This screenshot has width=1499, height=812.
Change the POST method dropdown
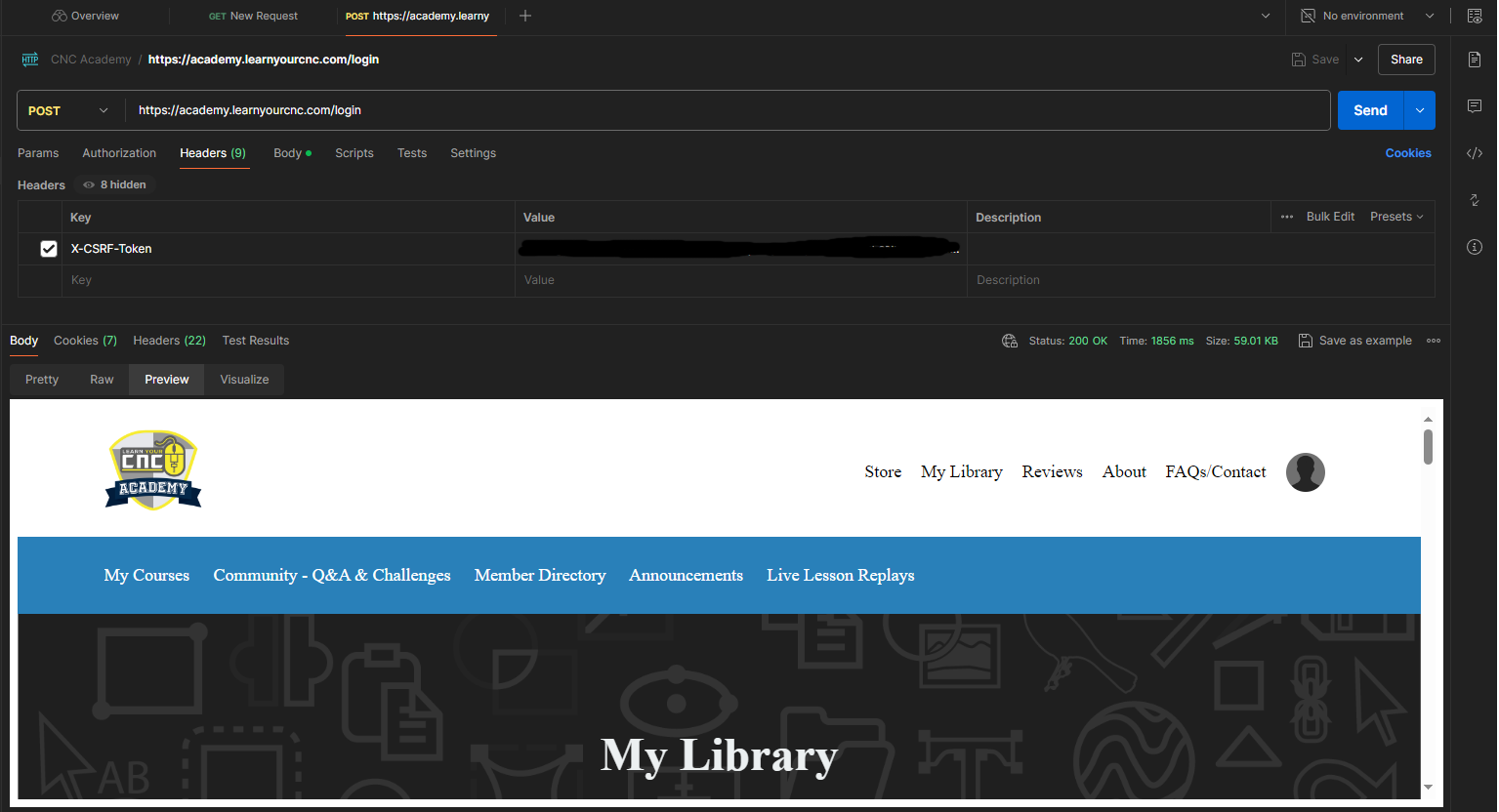[69, 110]
